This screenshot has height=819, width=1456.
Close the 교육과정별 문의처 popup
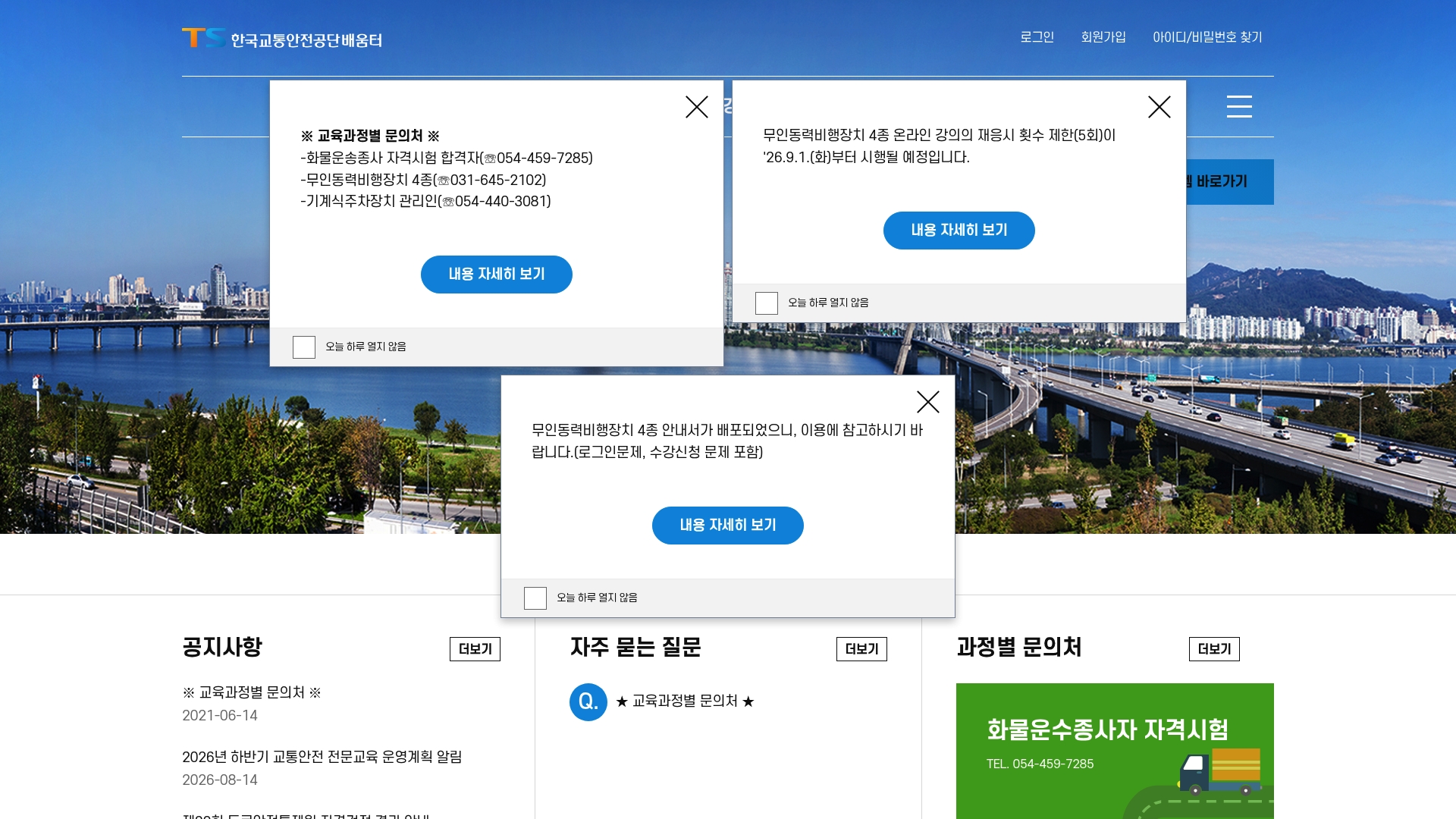pos(697,107)
